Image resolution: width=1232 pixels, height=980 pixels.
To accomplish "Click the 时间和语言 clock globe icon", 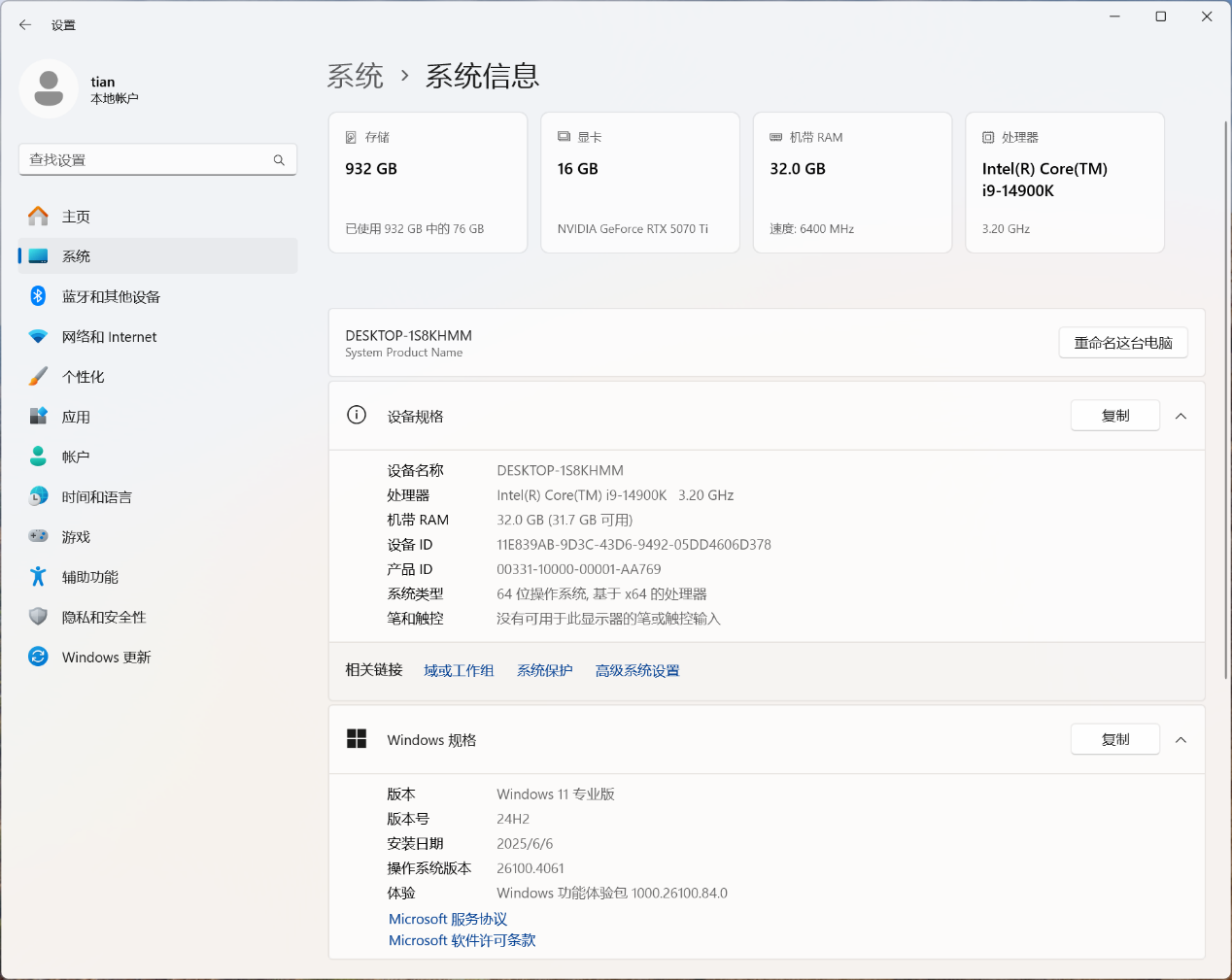I will (x=38, y=496).
